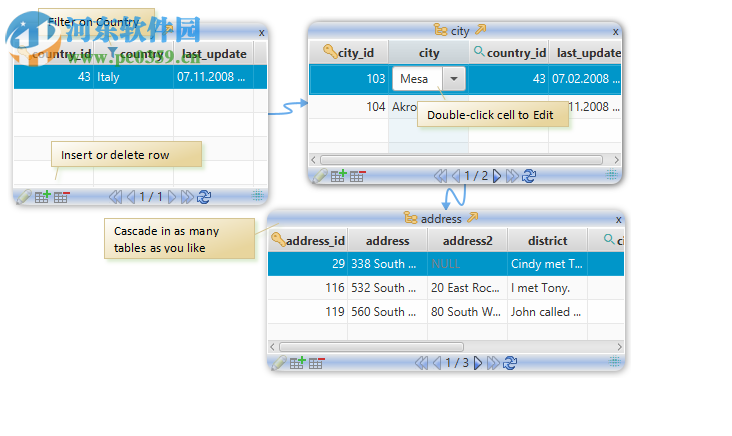Click the city_id column header
Viewport: 732px width, 436px height.
pos(349,53)
